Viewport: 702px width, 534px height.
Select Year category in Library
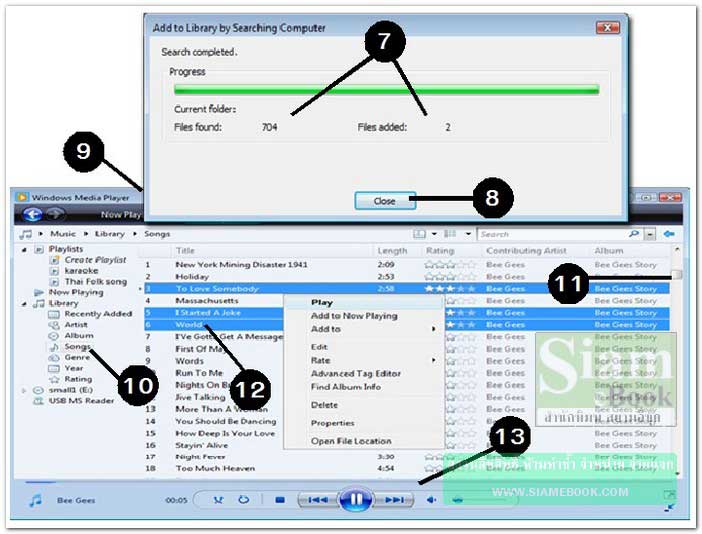coord(73,368)
